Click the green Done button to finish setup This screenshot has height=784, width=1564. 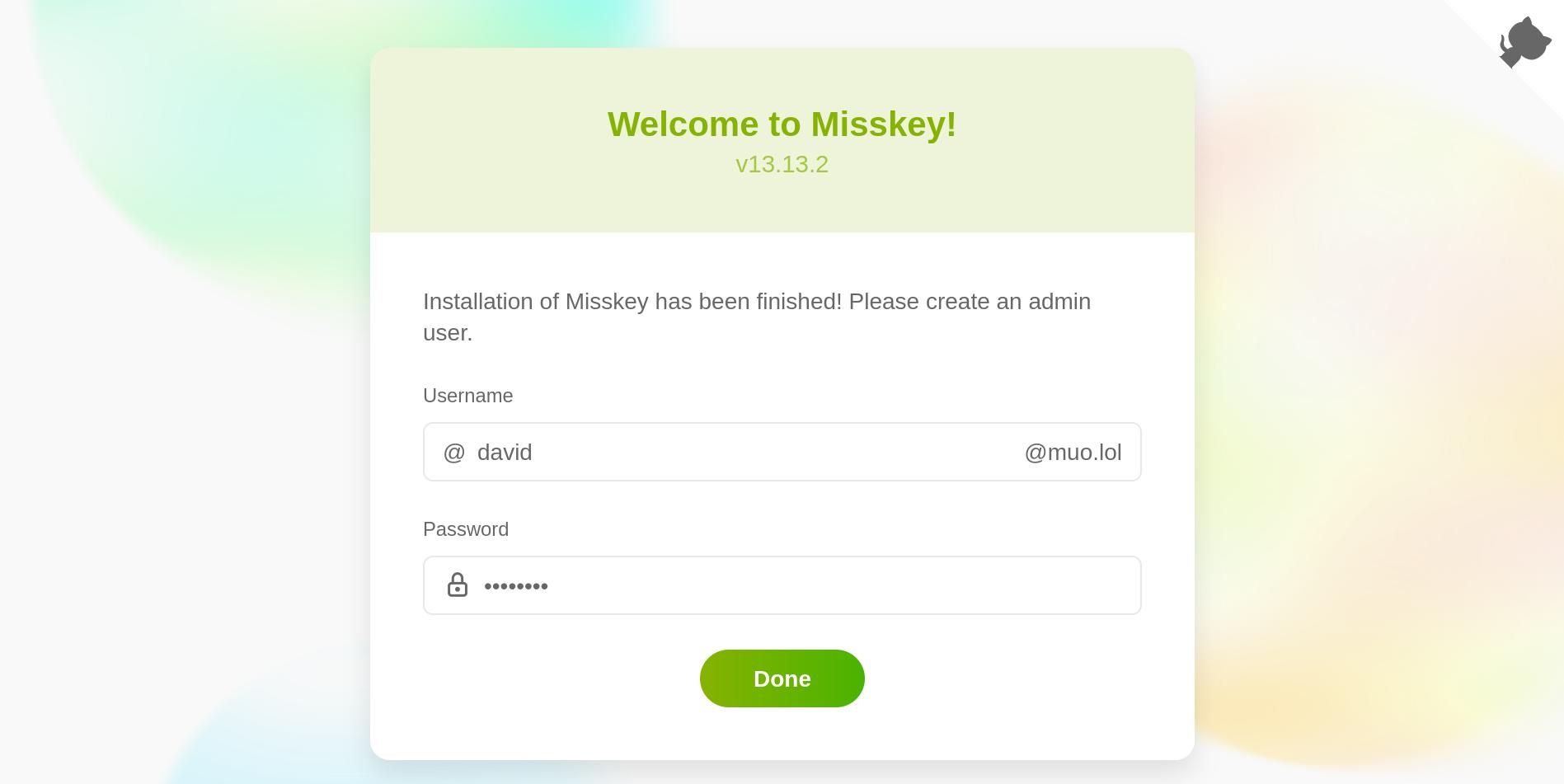[x=782, y=678]
